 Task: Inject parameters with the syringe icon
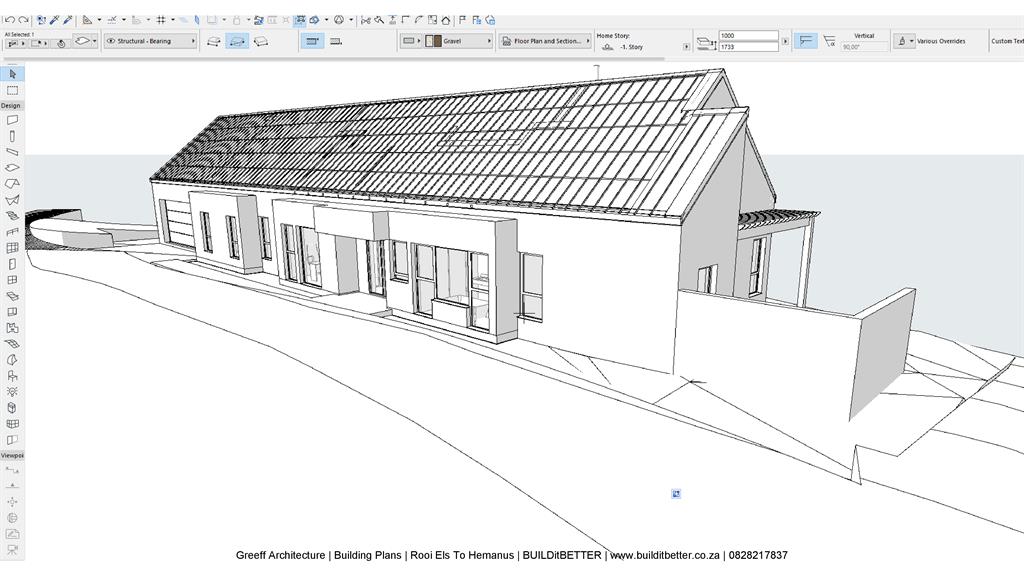point(67,20)
